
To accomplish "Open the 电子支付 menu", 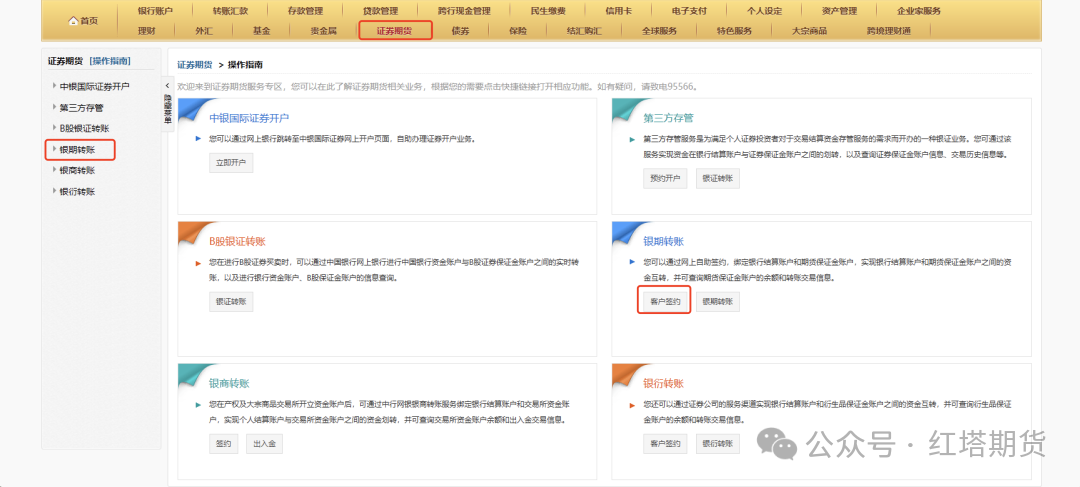I will coord(689,11).
